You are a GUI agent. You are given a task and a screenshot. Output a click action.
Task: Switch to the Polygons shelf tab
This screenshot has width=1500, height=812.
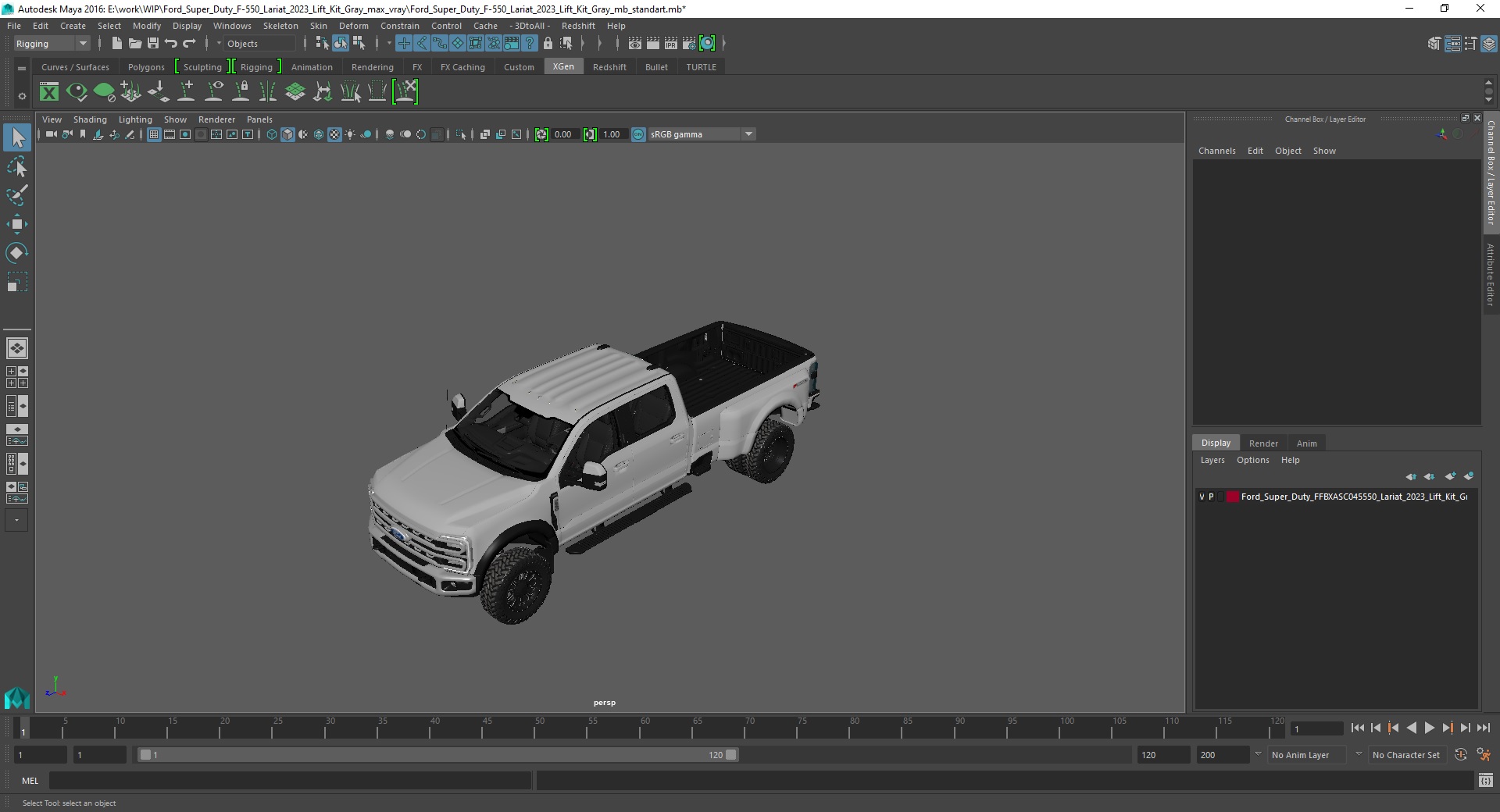[x=146, y=67]
